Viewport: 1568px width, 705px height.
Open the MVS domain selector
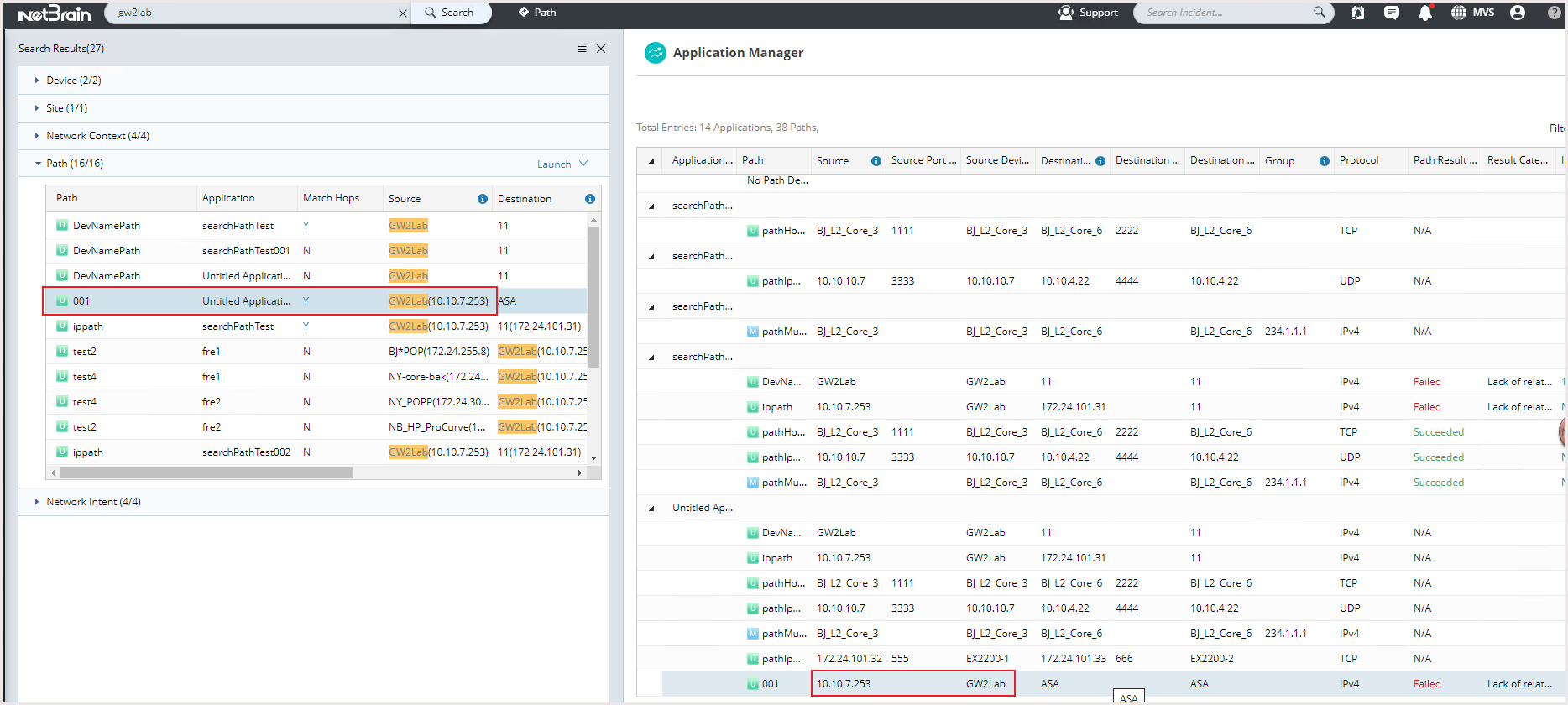click(1473, 13)
